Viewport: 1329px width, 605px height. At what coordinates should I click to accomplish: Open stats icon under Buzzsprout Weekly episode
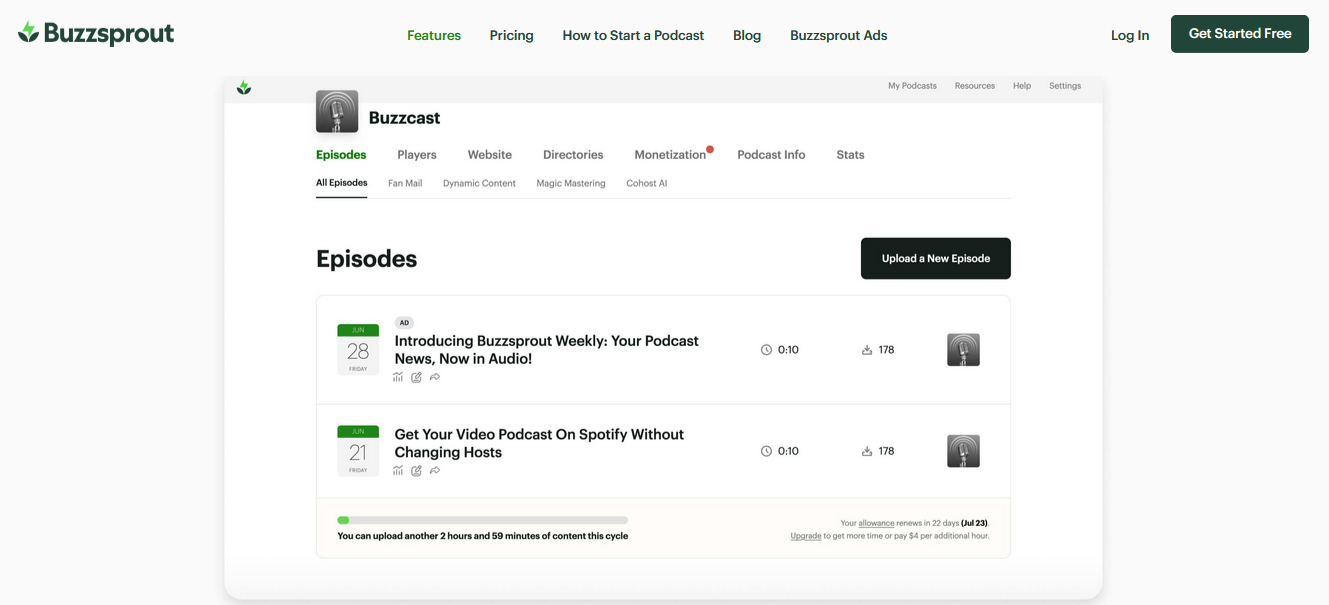tap(398, 377)
